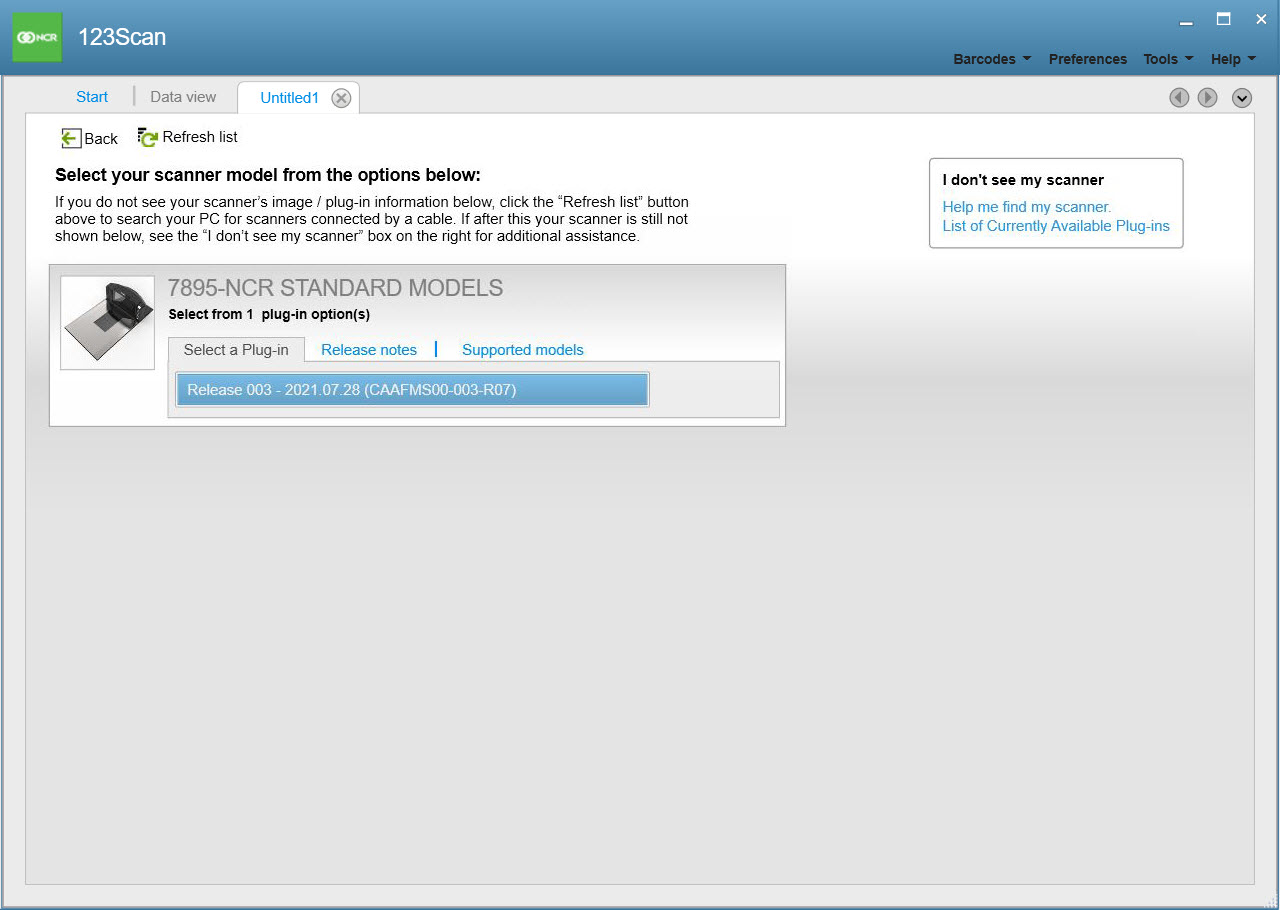
Task: Open the tab list dropdown chevron
Action: (x=1242, y=98)
